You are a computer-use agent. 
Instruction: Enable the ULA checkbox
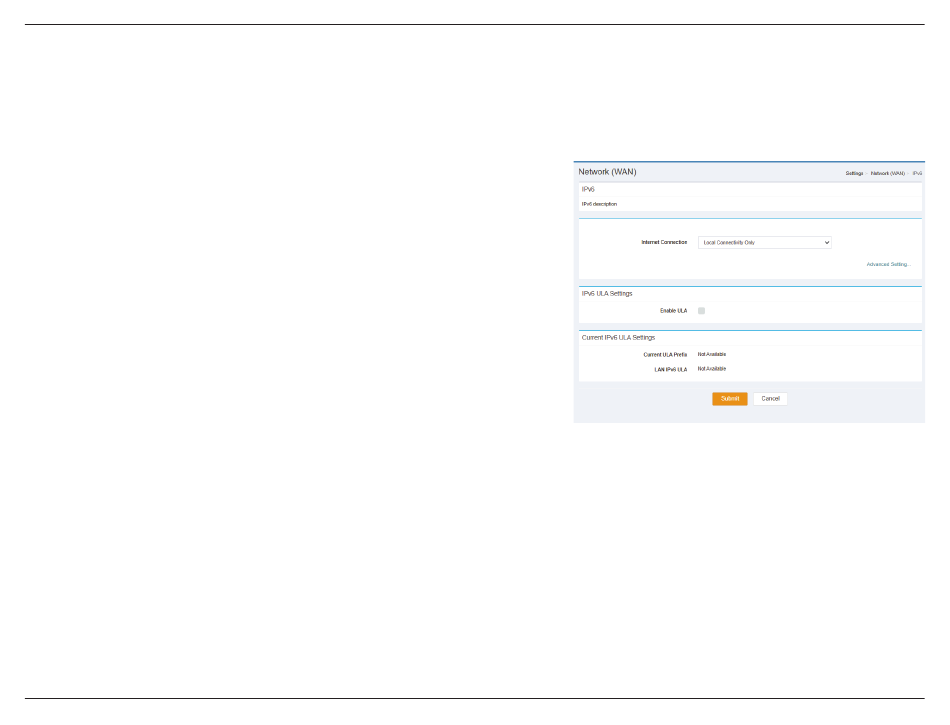point(701,311)
